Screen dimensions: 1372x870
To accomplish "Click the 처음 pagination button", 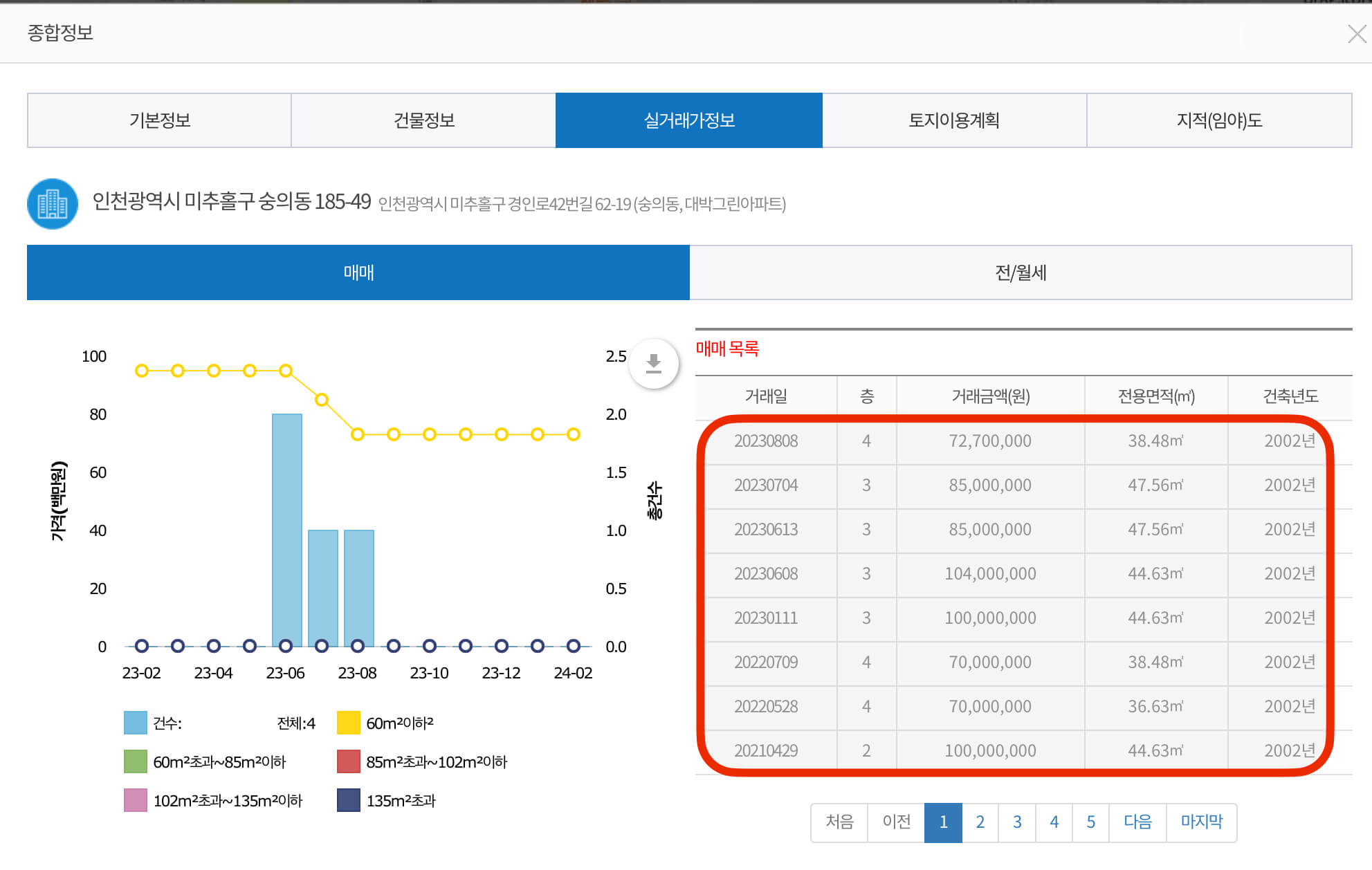I will [x=839, y=822].
